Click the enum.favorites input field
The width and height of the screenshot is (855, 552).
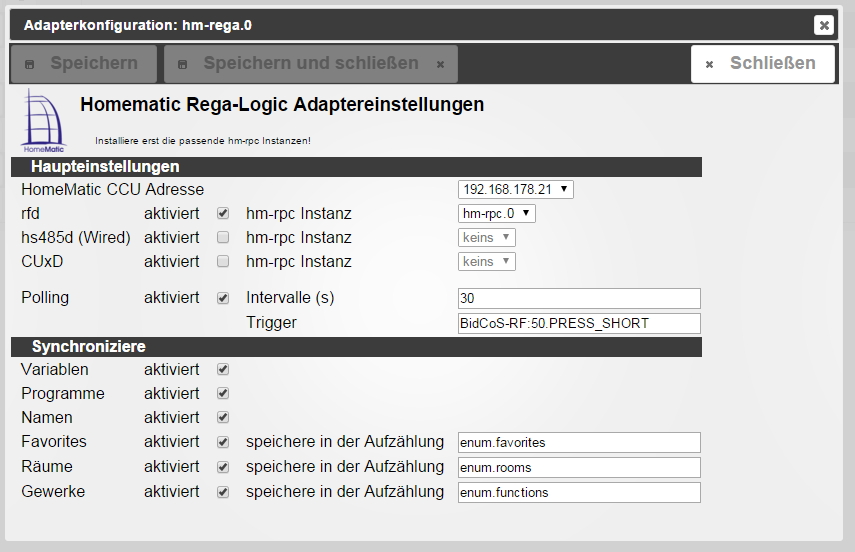point(579,442)
